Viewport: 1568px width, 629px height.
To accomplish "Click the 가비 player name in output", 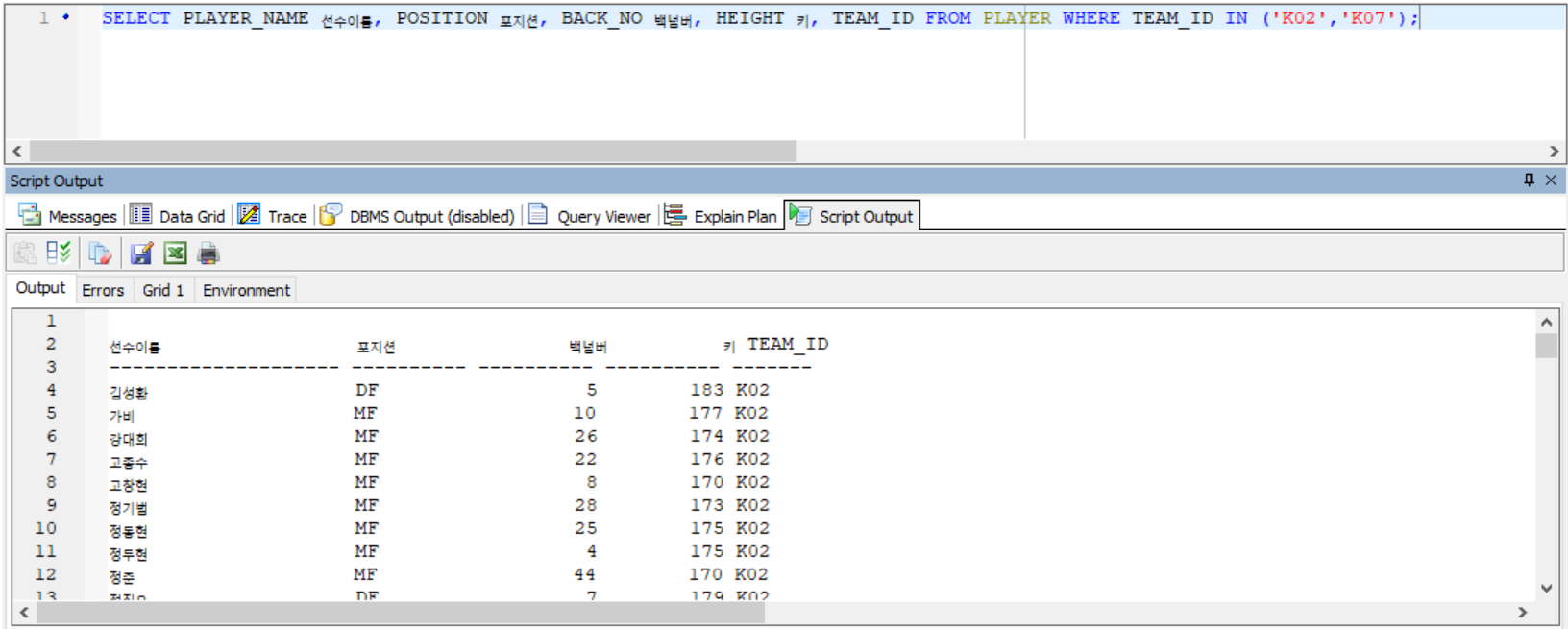I will [122, 416].
